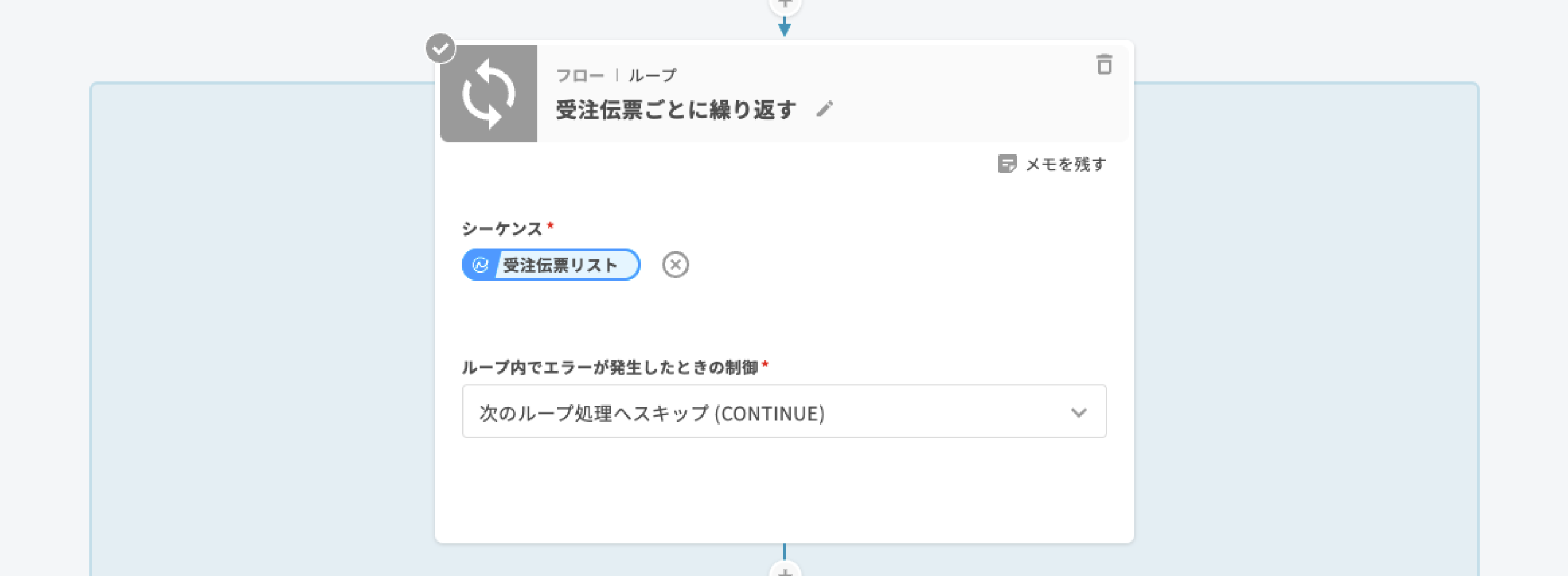Screen dimensions: 1568x576
Task: Click the フロー breadcrumb label
Action: point(579,75)
